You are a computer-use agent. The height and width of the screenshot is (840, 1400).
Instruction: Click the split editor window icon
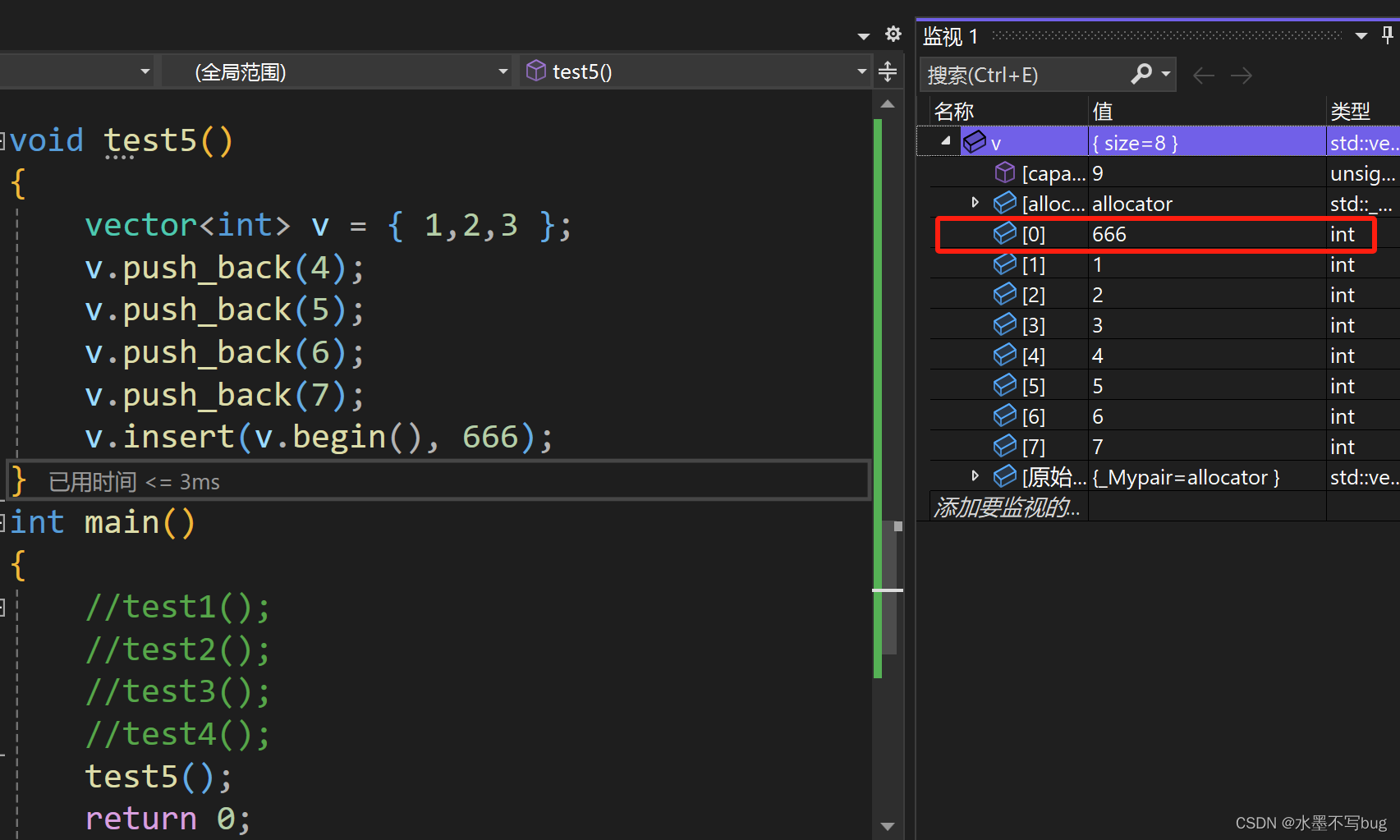click(888, 71)
